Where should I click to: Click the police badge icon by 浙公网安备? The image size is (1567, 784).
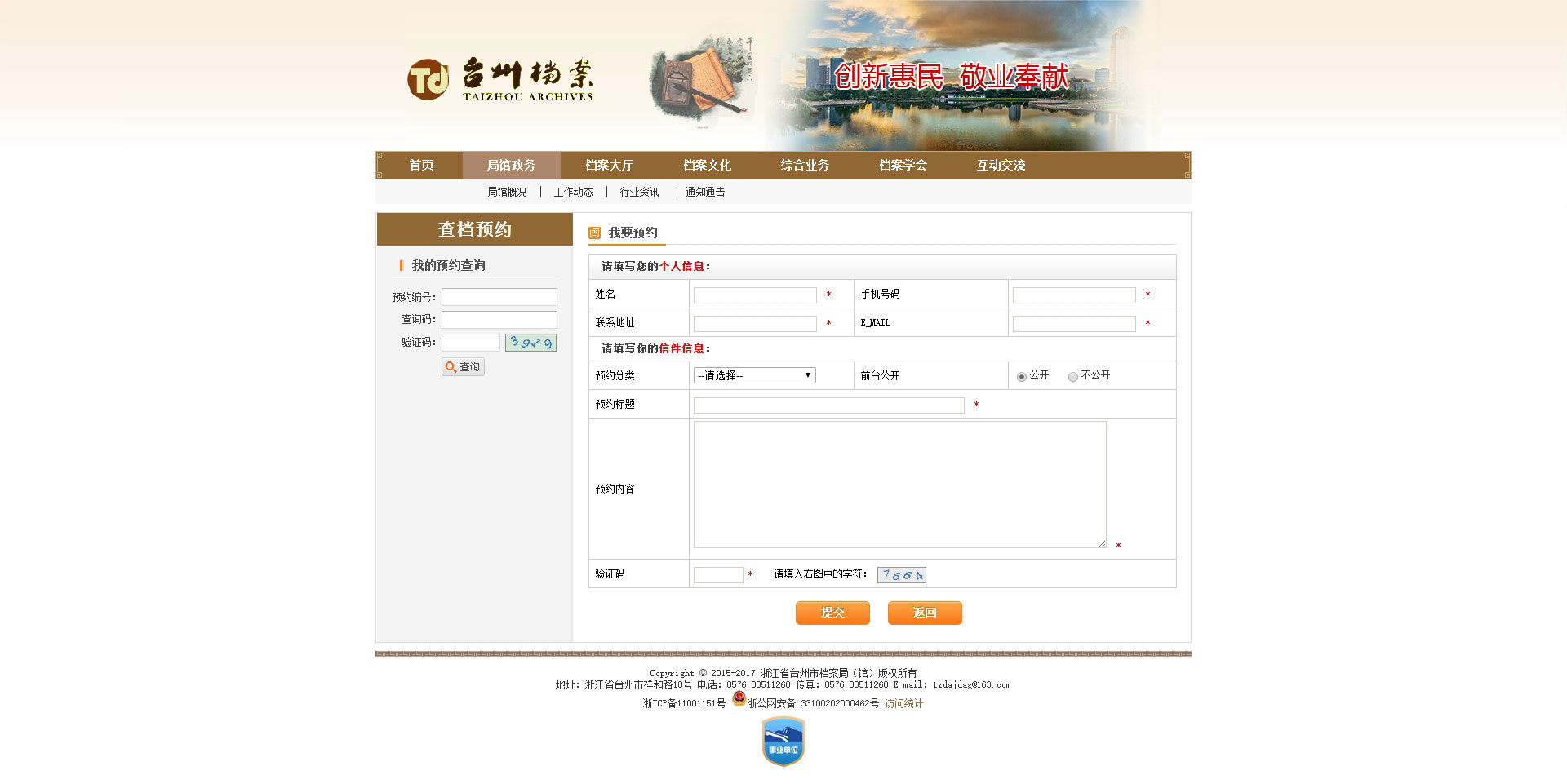point(739,699)
